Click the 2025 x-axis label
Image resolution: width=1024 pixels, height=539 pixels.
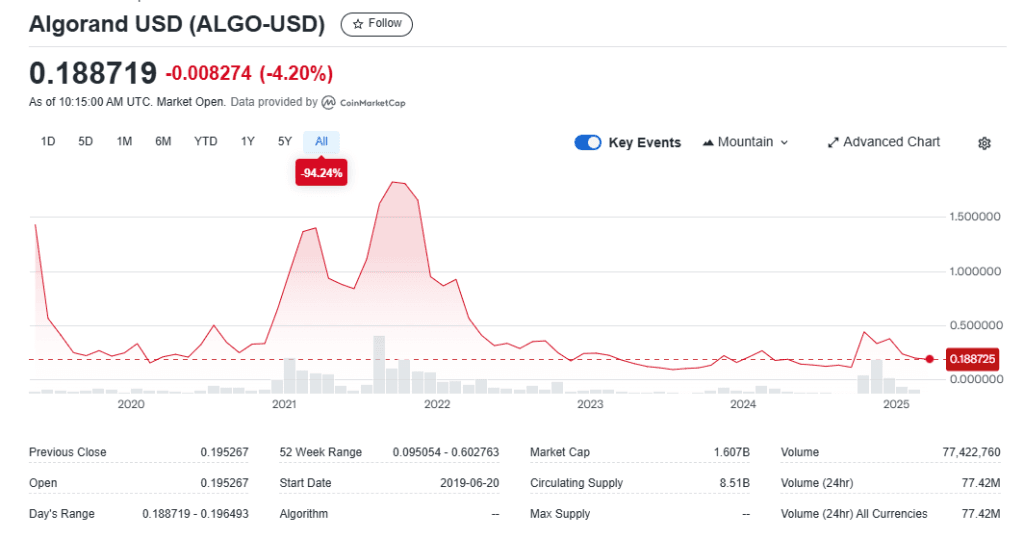(896, 404)
